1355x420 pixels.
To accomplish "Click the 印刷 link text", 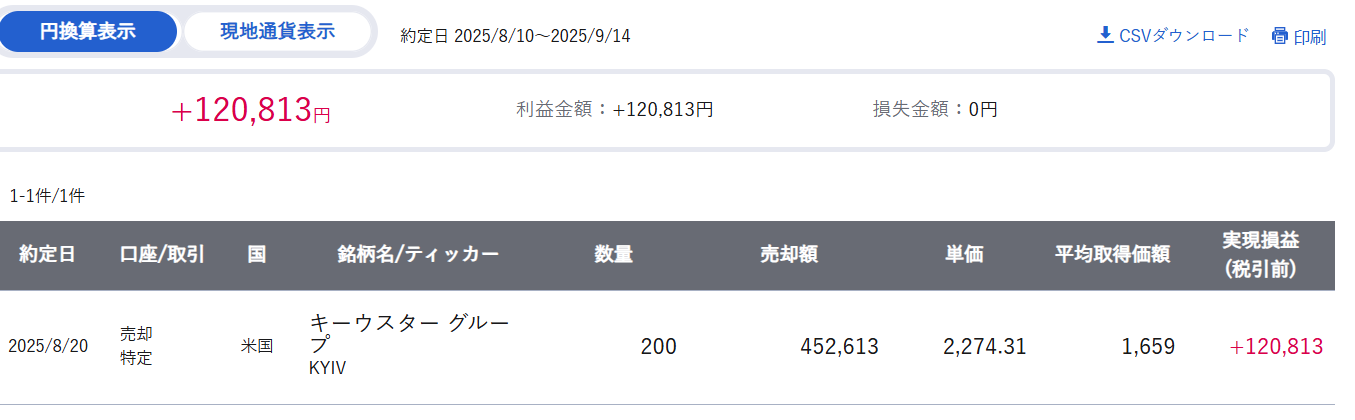I will (x=1309, y=37).
